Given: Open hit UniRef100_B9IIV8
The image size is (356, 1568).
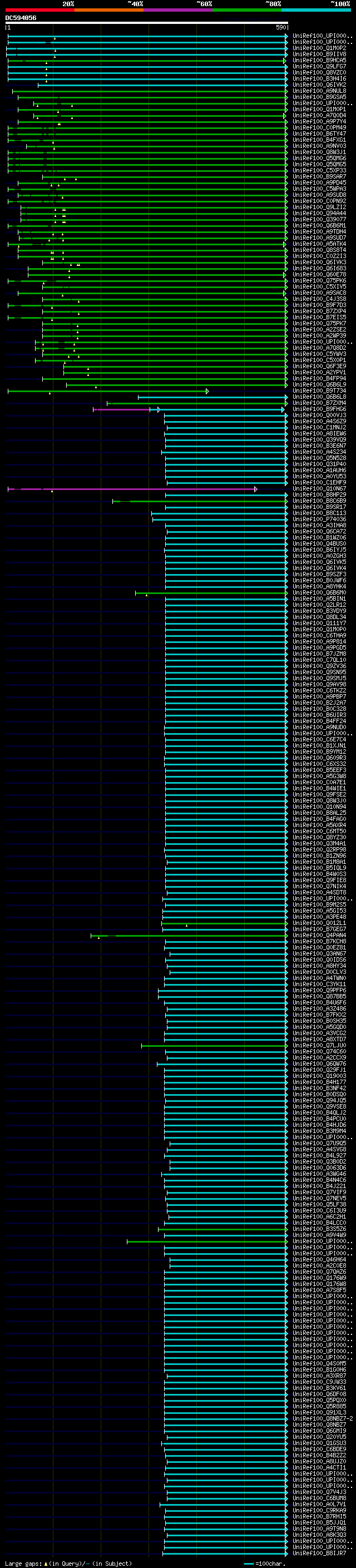Looking at the screenshot, I should 319,54.
